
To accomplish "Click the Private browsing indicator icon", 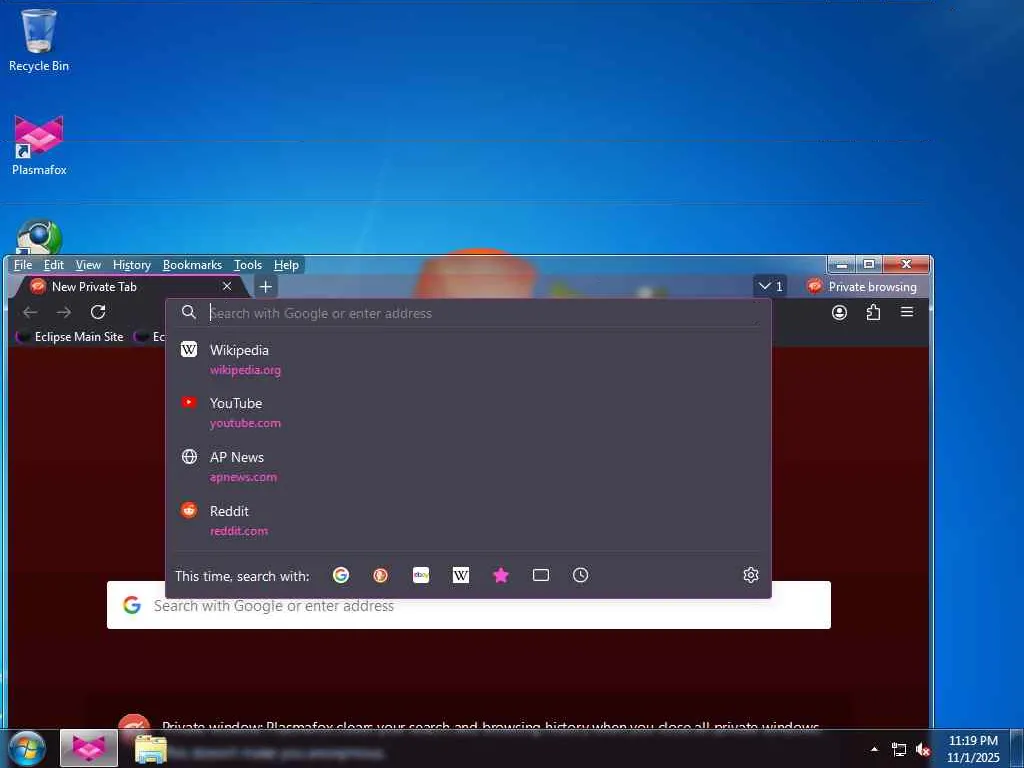I will [814, 287].
